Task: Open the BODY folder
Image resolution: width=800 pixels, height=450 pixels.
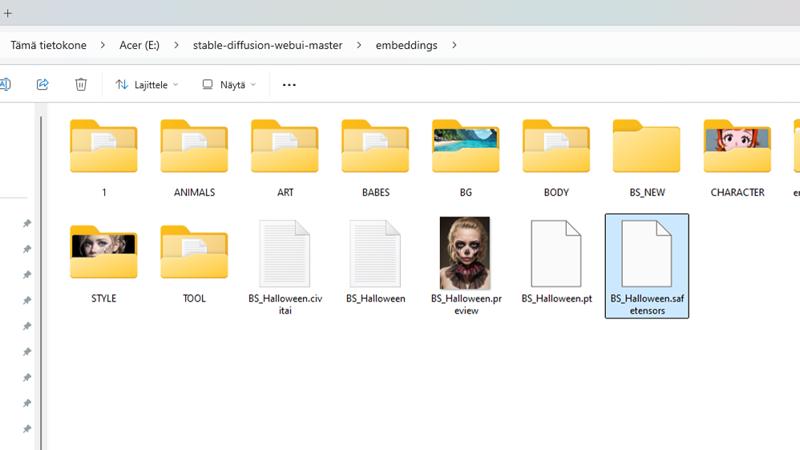Action: coord(556,158)
